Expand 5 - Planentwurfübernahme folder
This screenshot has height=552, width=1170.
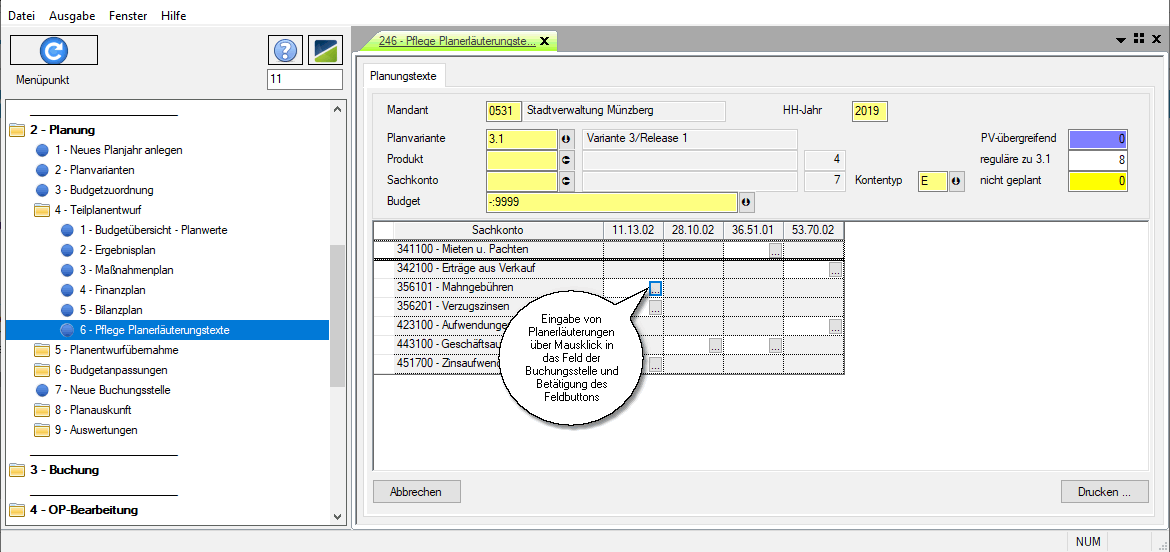(42, 350)
